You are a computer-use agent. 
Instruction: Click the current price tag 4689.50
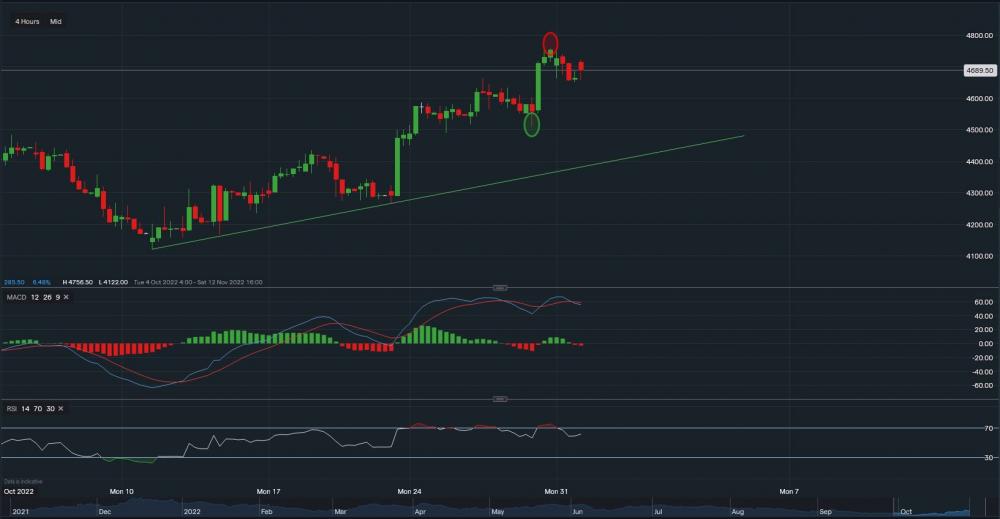point(980,71)
